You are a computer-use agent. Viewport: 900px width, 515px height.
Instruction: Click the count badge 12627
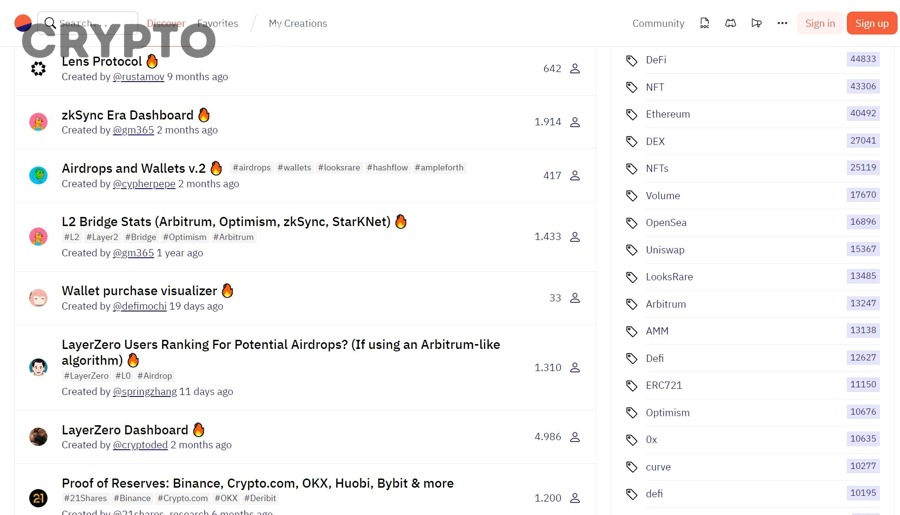click(863, 358)
